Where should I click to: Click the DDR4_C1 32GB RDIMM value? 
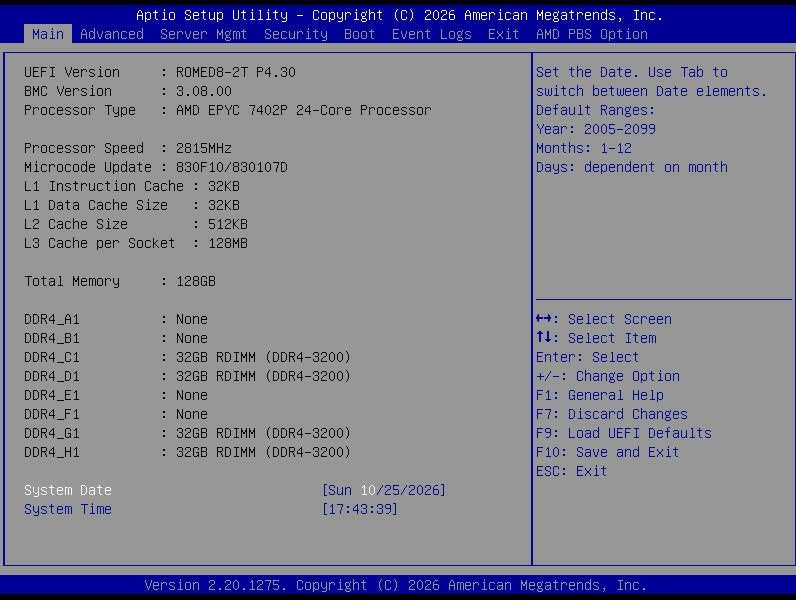(263, 357)
